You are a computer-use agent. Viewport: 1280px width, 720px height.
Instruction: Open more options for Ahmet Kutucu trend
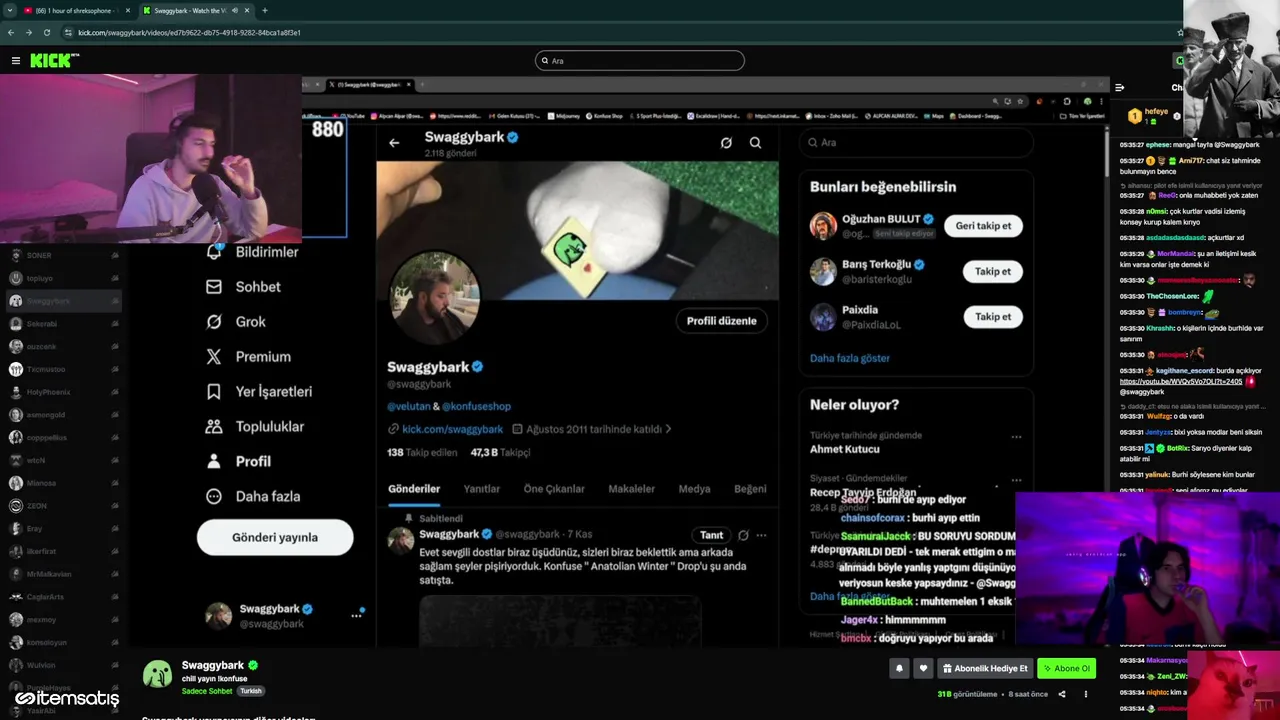tap(1016, 437)
